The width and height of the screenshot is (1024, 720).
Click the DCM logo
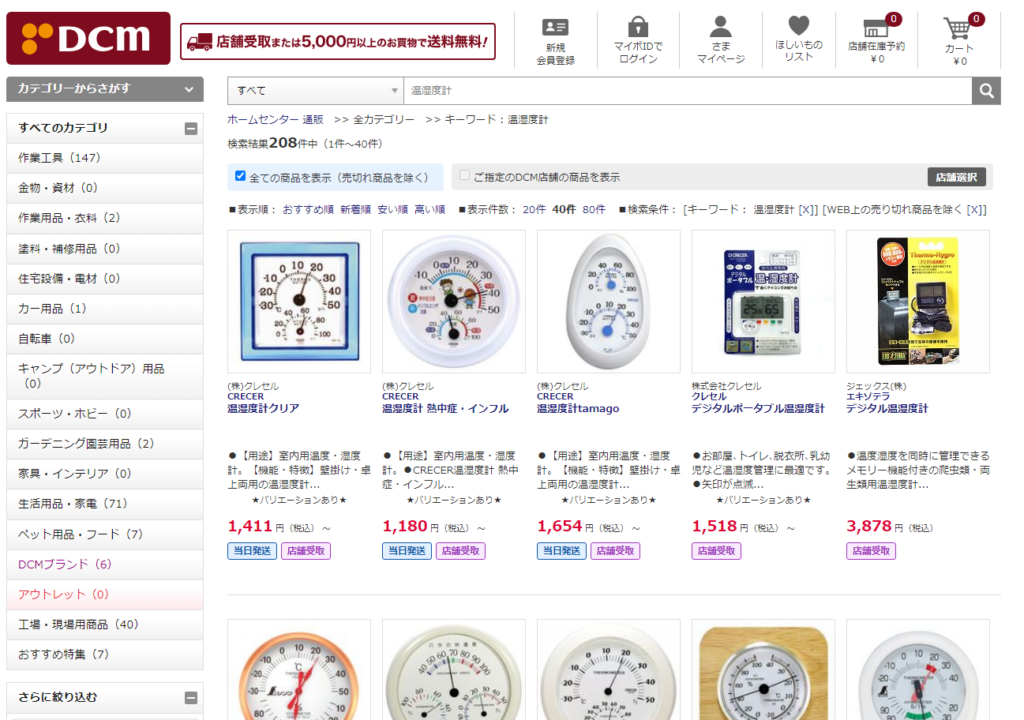[x=88, y=38]
